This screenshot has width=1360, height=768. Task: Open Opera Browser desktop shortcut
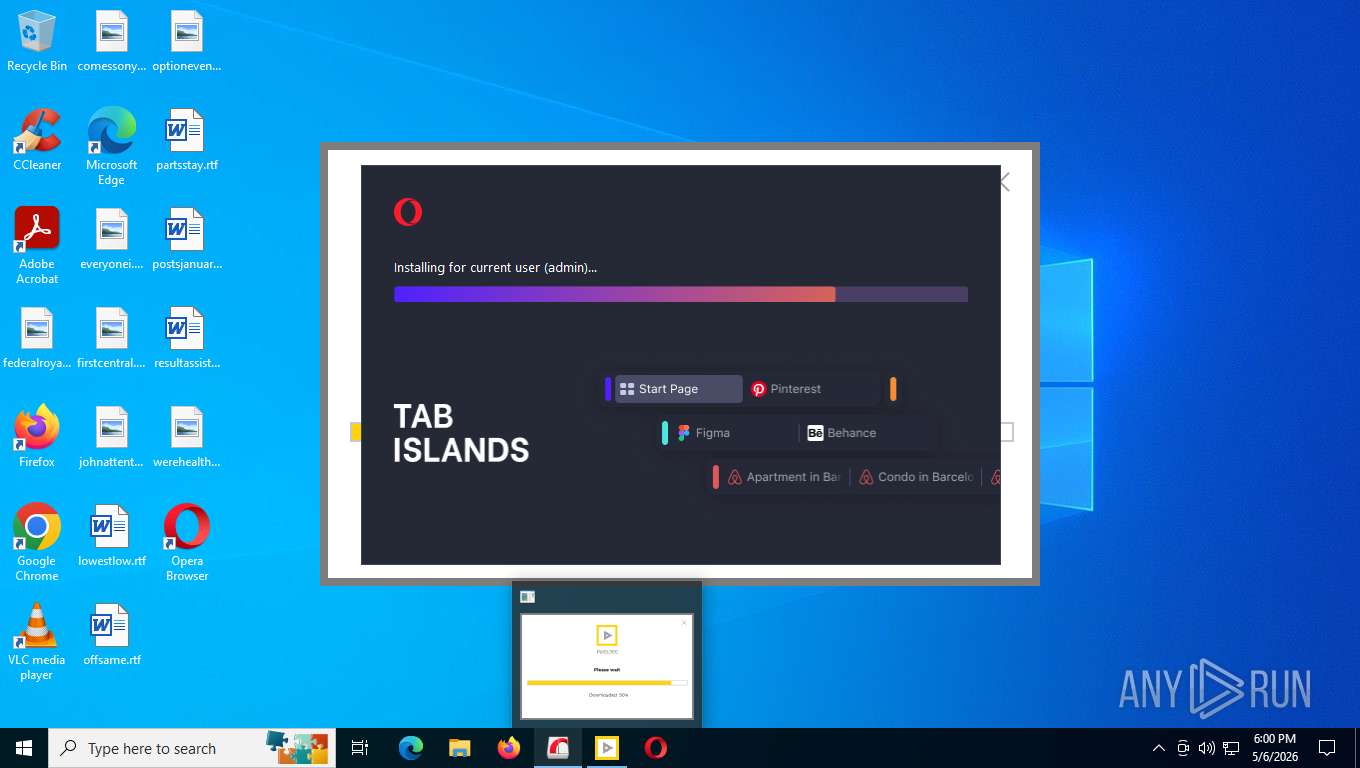pyautogui.click(x=187, y=542)
